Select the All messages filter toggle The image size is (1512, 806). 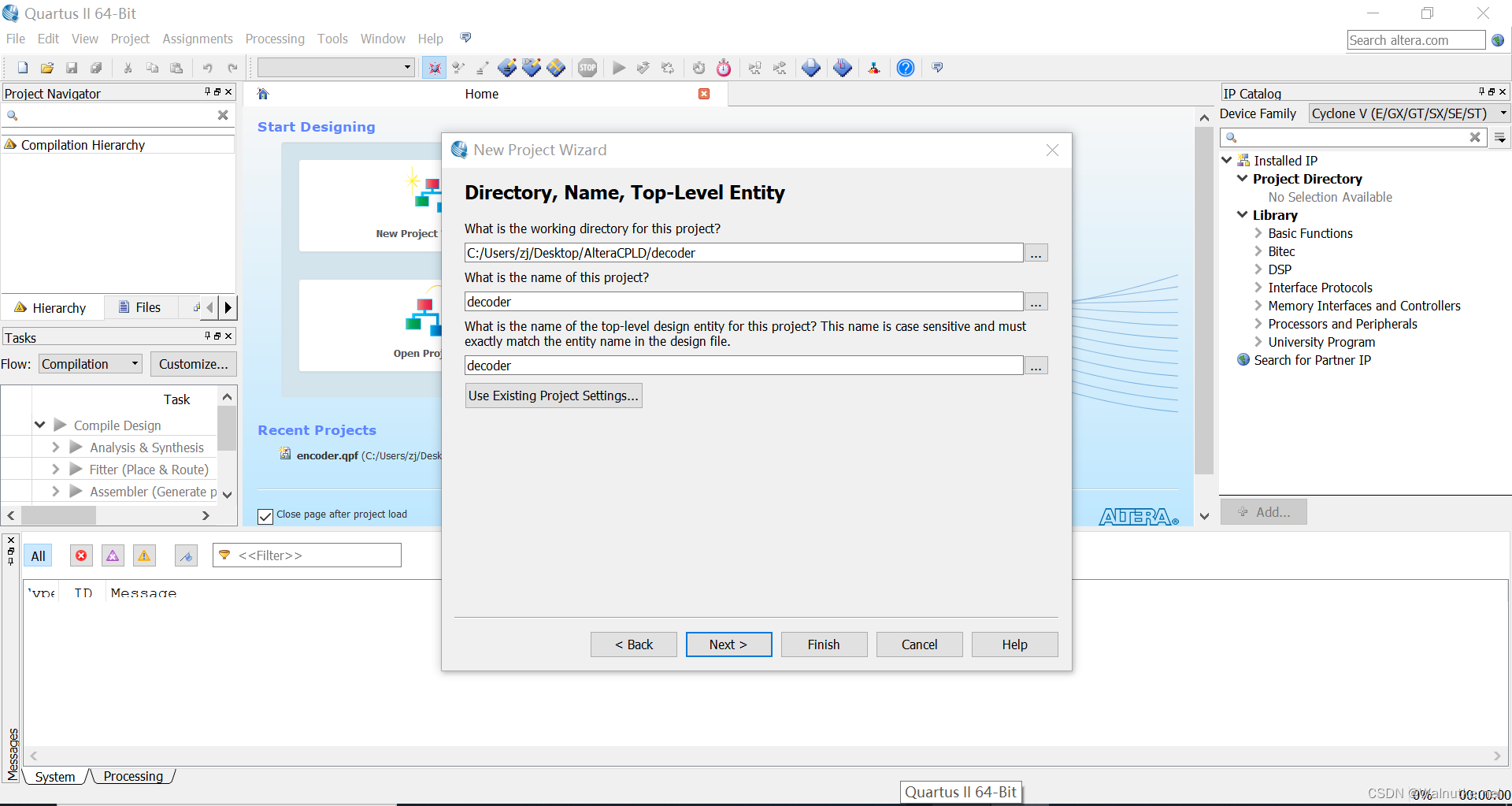click(38, 555)
